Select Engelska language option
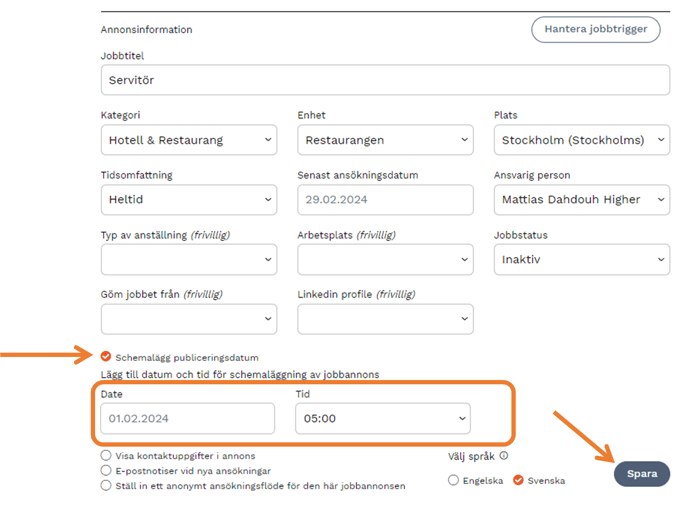 coord(454,480)
